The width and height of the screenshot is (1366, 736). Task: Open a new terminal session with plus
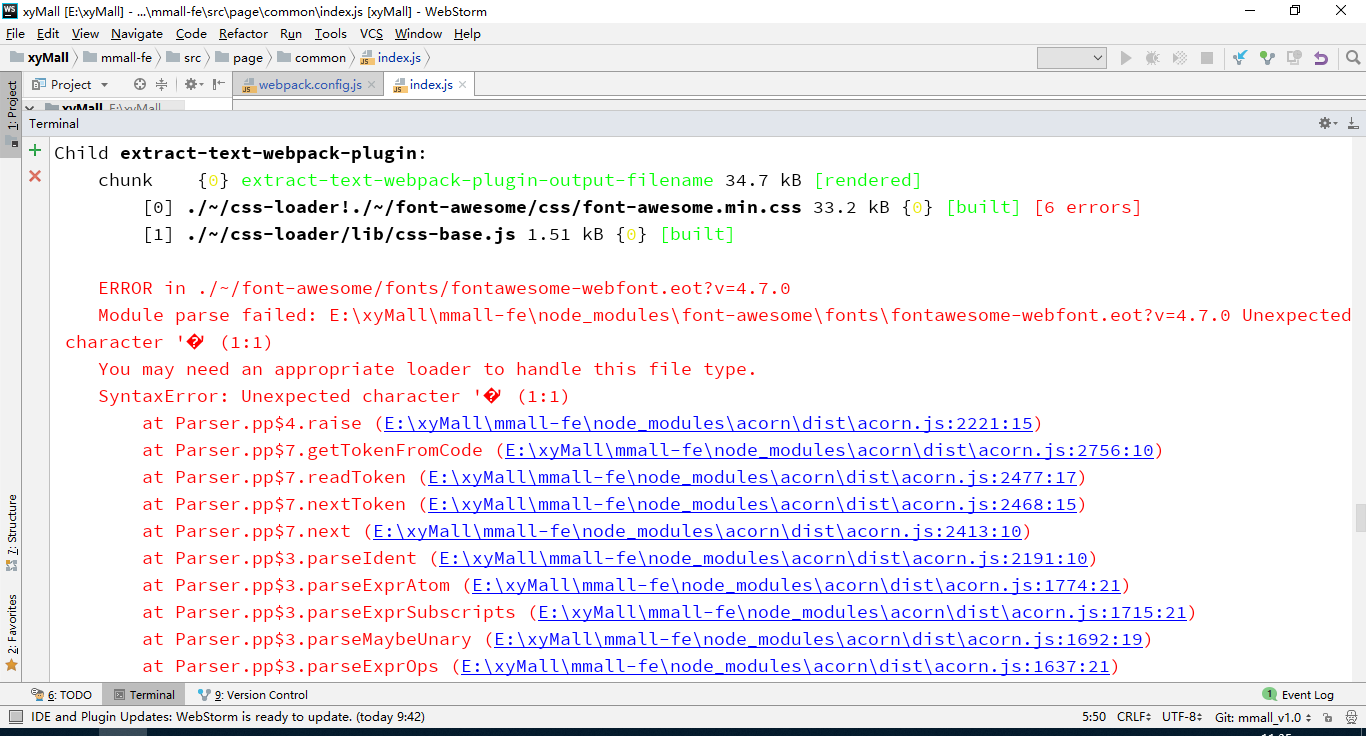pyautogui.click(x=35, y=151)
